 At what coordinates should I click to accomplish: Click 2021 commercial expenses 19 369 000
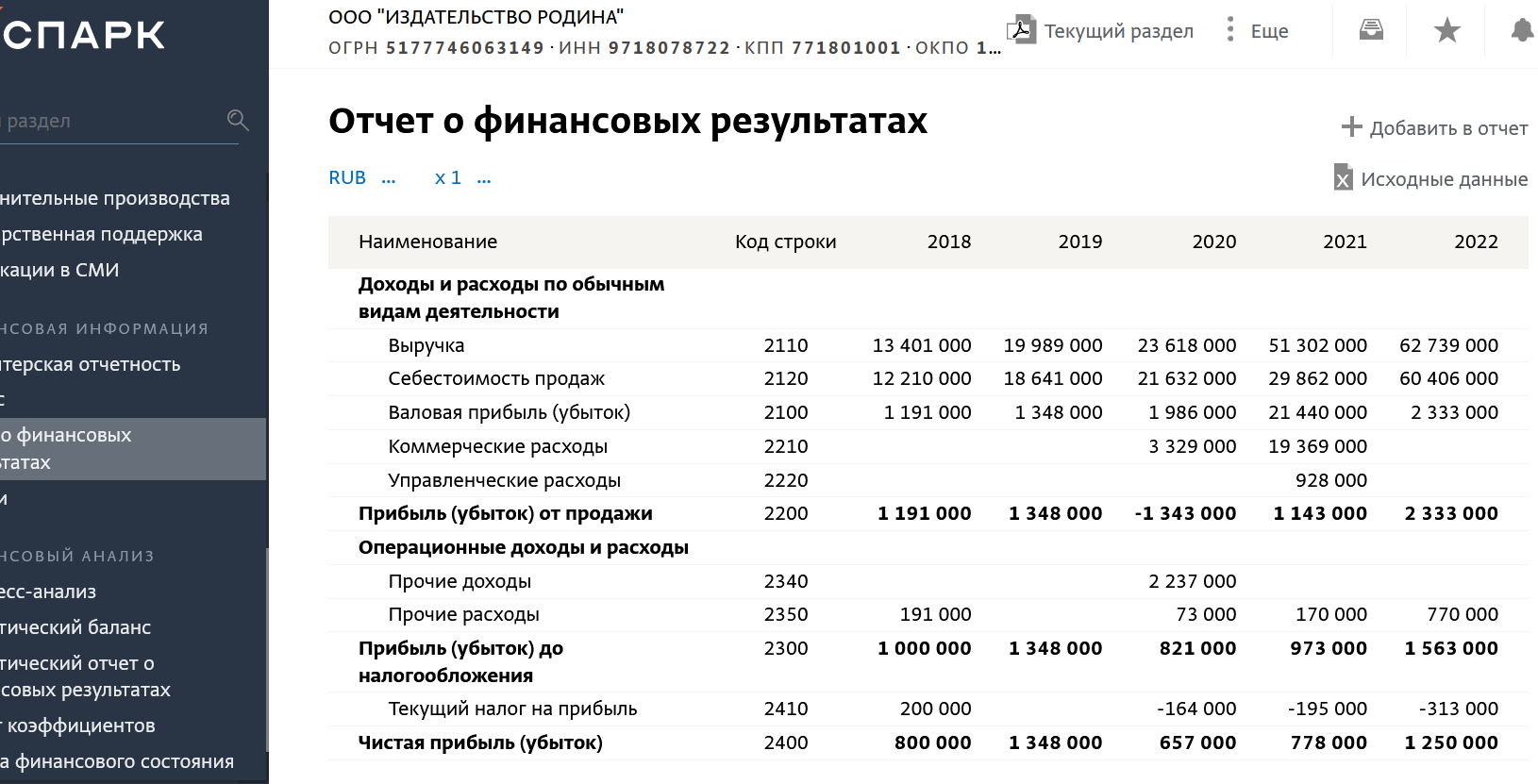pos(1317,446)
